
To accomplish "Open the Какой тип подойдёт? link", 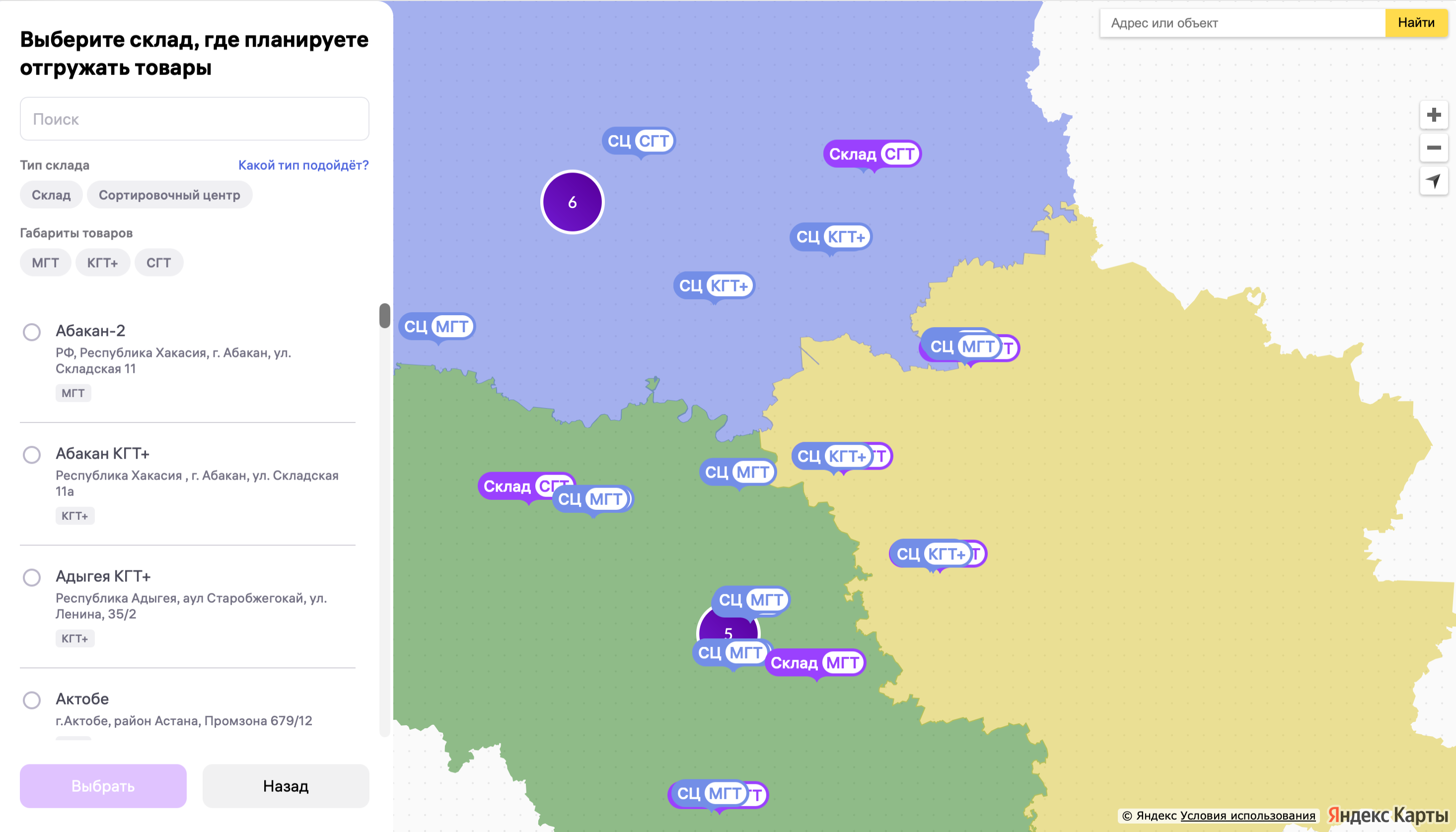I will pos(303,165).
